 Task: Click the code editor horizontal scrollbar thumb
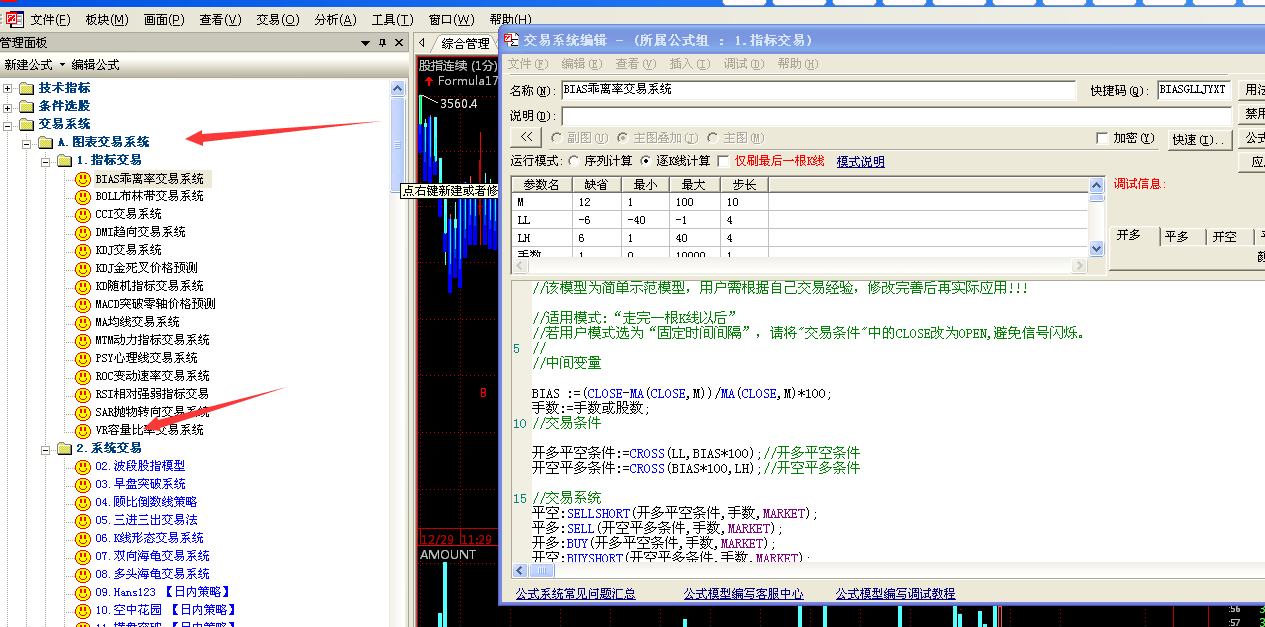[x=543, y=570]
